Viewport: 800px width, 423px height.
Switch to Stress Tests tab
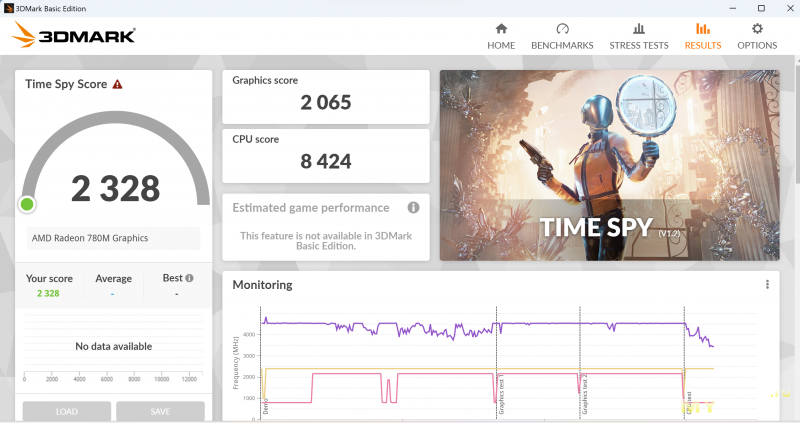638,36
